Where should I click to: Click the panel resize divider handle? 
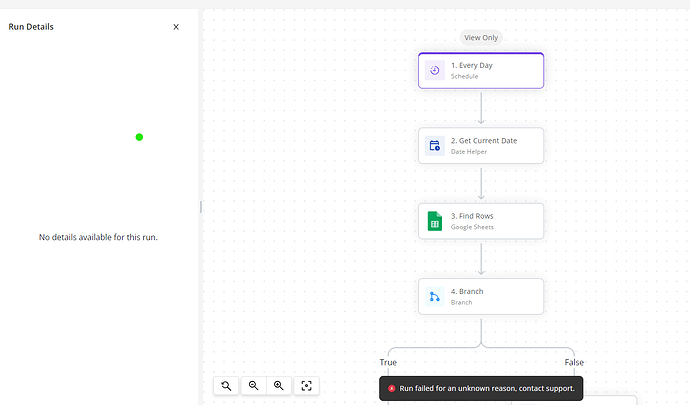[x=201, y=207]
